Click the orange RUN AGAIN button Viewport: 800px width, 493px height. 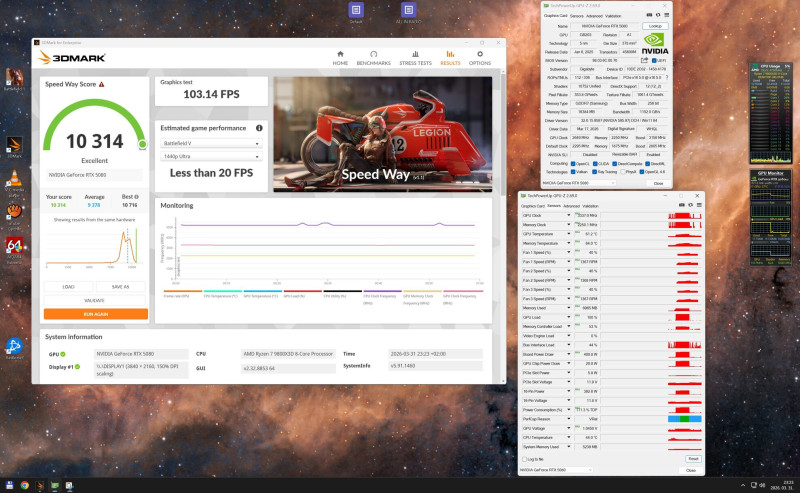pyautogui.click(x=96, y=314)
